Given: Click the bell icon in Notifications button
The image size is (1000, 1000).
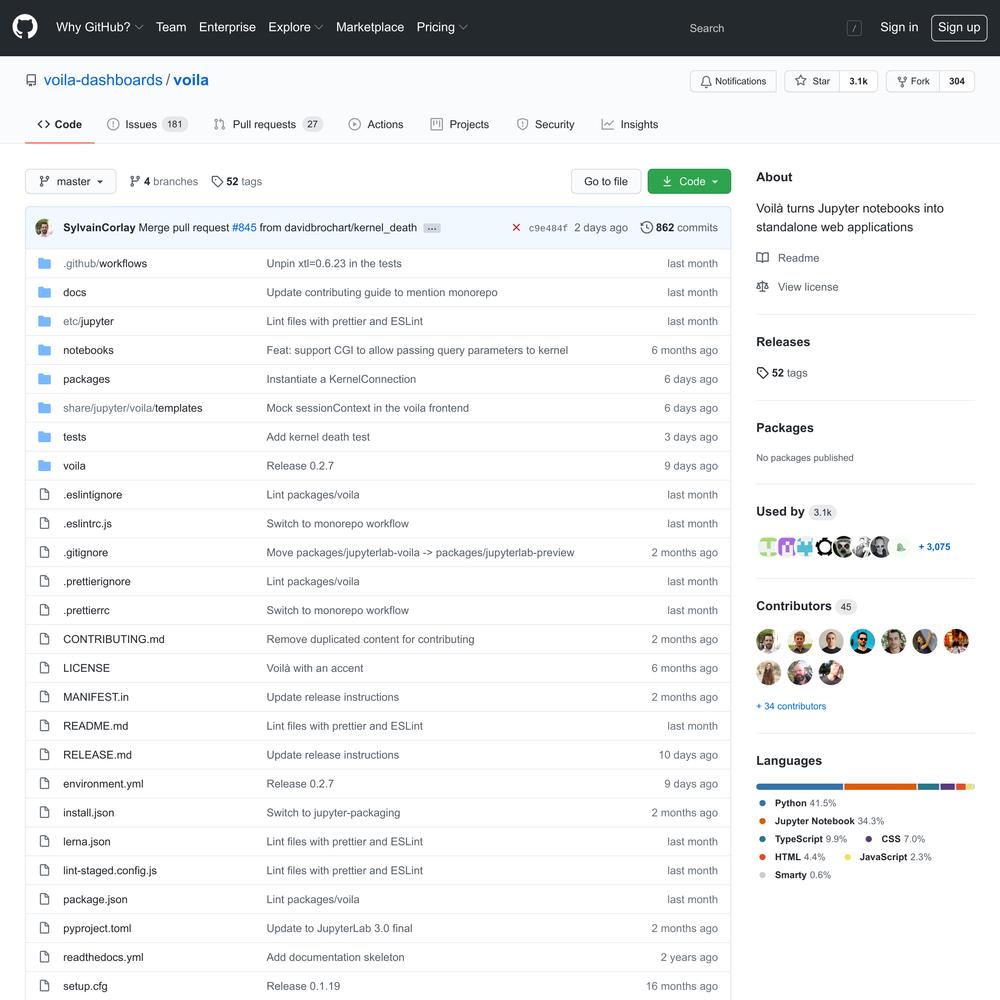Looking at the screenshot, I should (706, 82).
